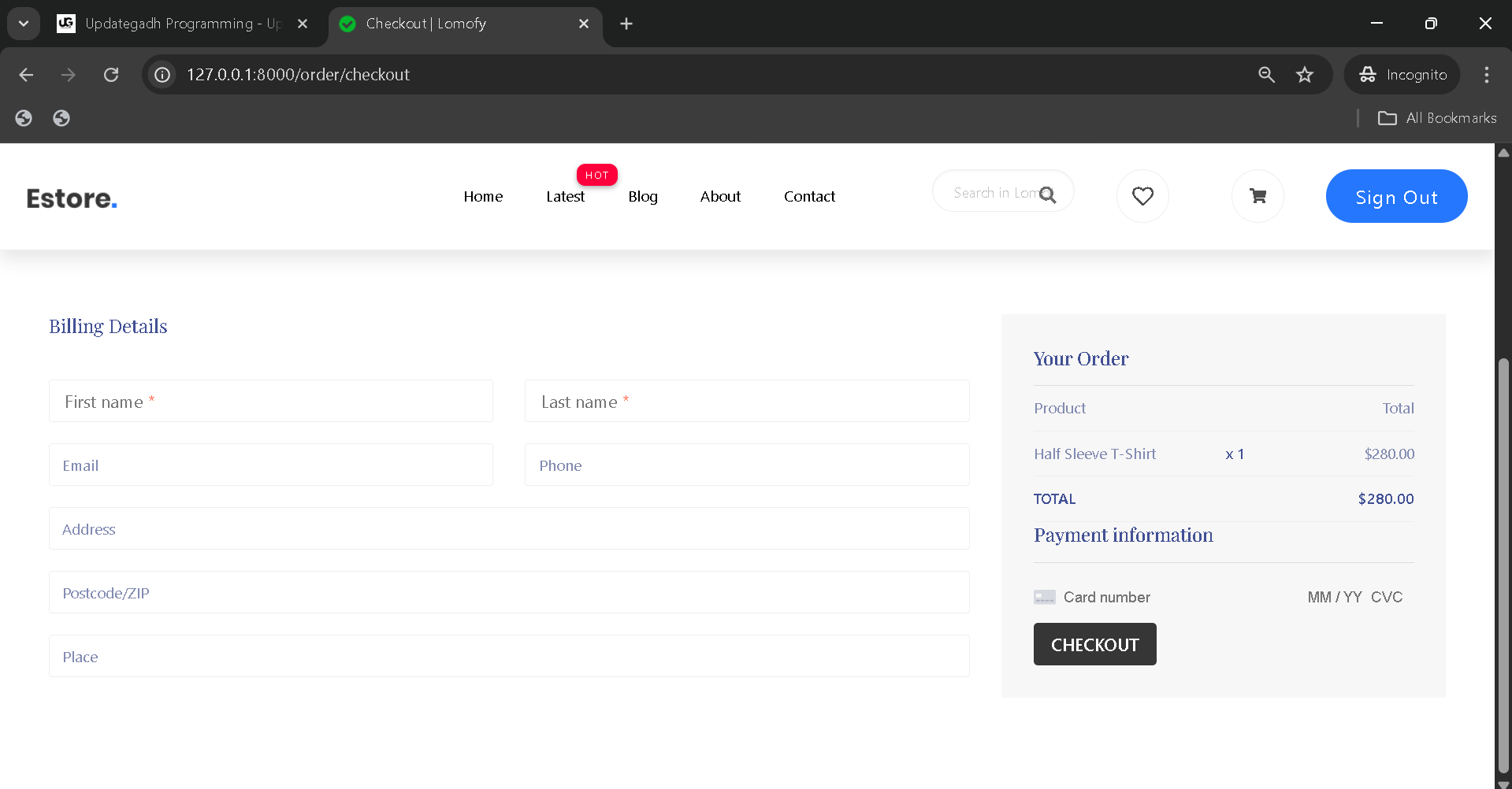Click the first globe icon on the bookmarks bar
1512x789 pixels.
click(x=23, y=117)
